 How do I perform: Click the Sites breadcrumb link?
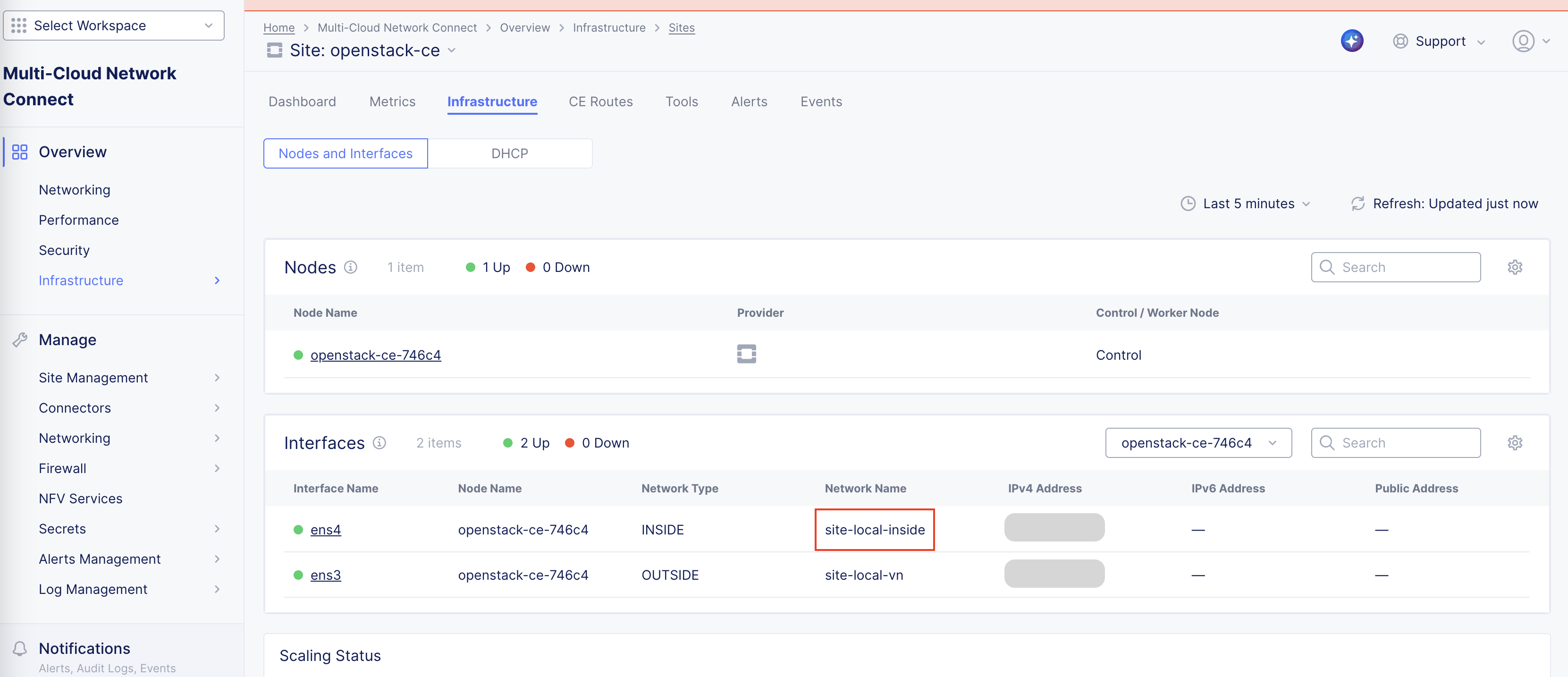click(681, 27)
